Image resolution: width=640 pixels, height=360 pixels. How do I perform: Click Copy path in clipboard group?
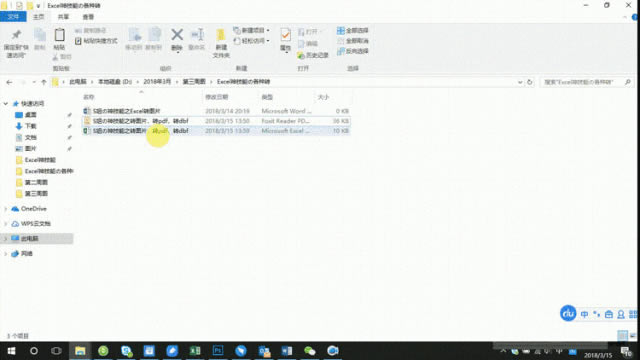(91, 31)
